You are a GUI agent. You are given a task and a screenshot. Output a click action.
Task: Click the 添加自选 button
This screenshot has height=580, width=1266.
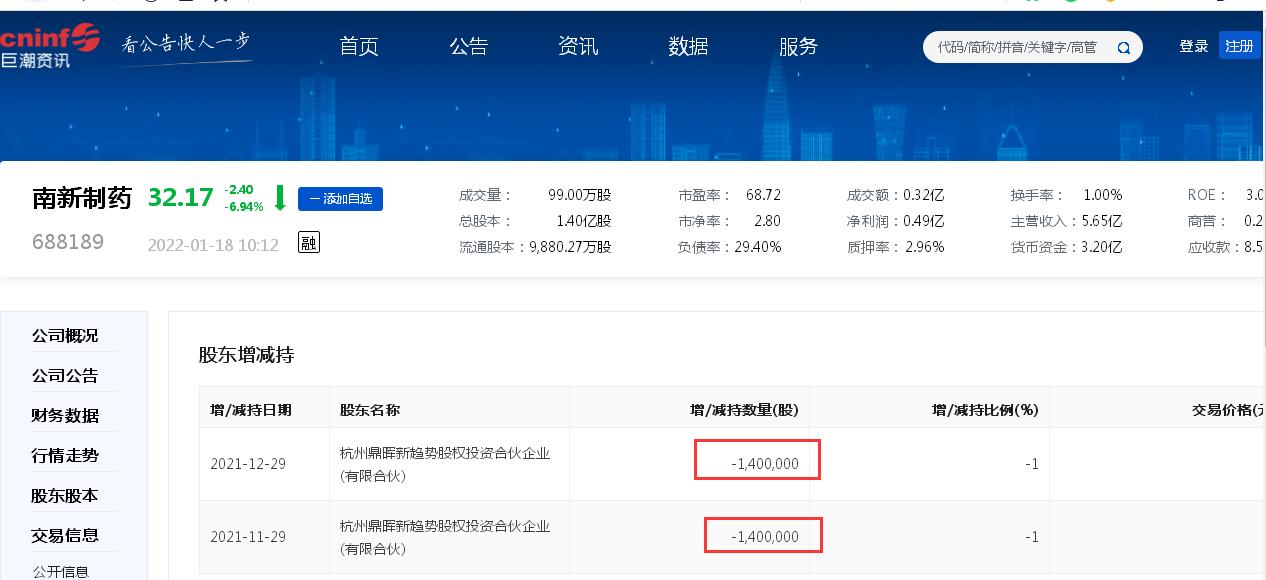pos(340,199)
